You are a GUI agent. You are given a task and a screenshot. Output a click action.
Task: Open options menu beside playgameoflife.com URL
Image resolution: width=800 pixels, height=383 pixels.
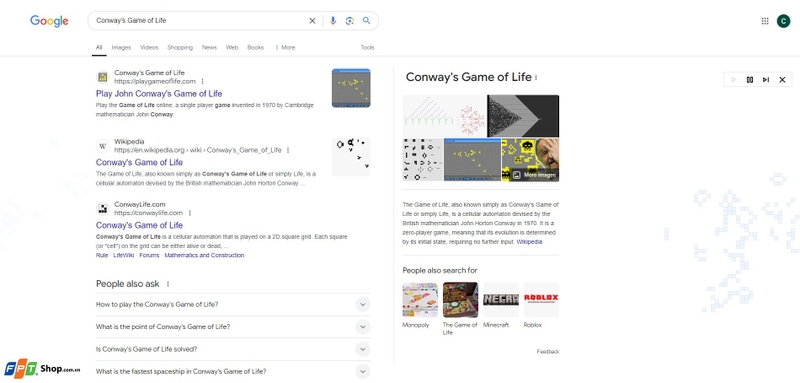[x=203, y=82]
